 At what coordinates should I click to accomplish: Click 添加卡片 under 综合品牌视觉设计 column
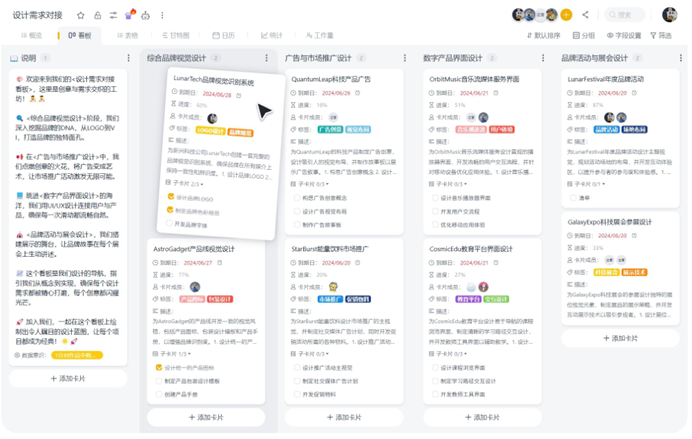206,417
